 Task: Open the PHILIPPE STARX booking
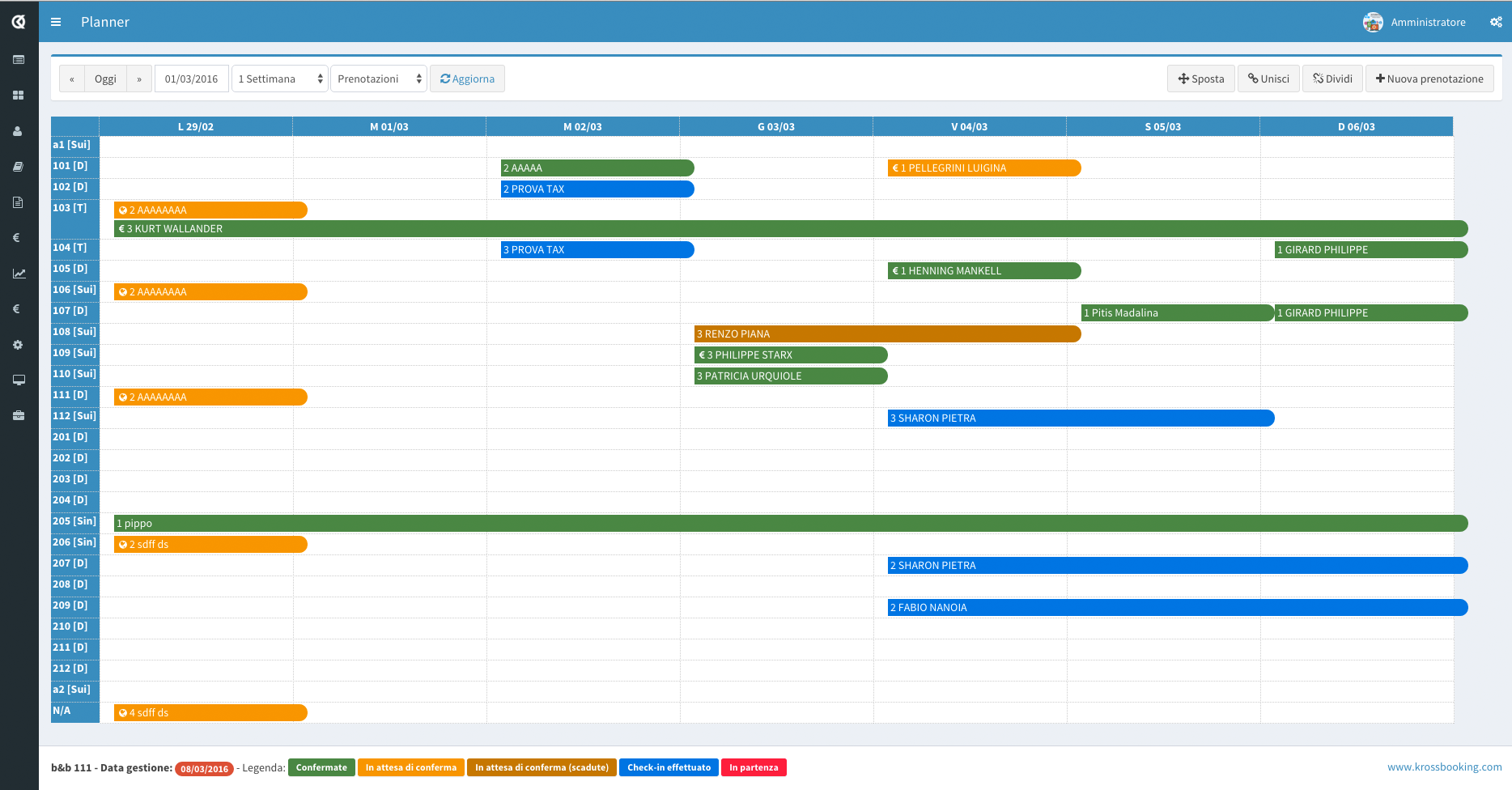(x=791, y=355)
